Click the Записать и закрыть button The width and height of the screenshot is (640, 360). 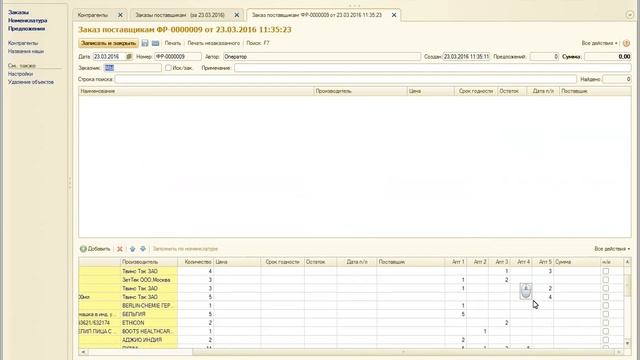(108, 43)
